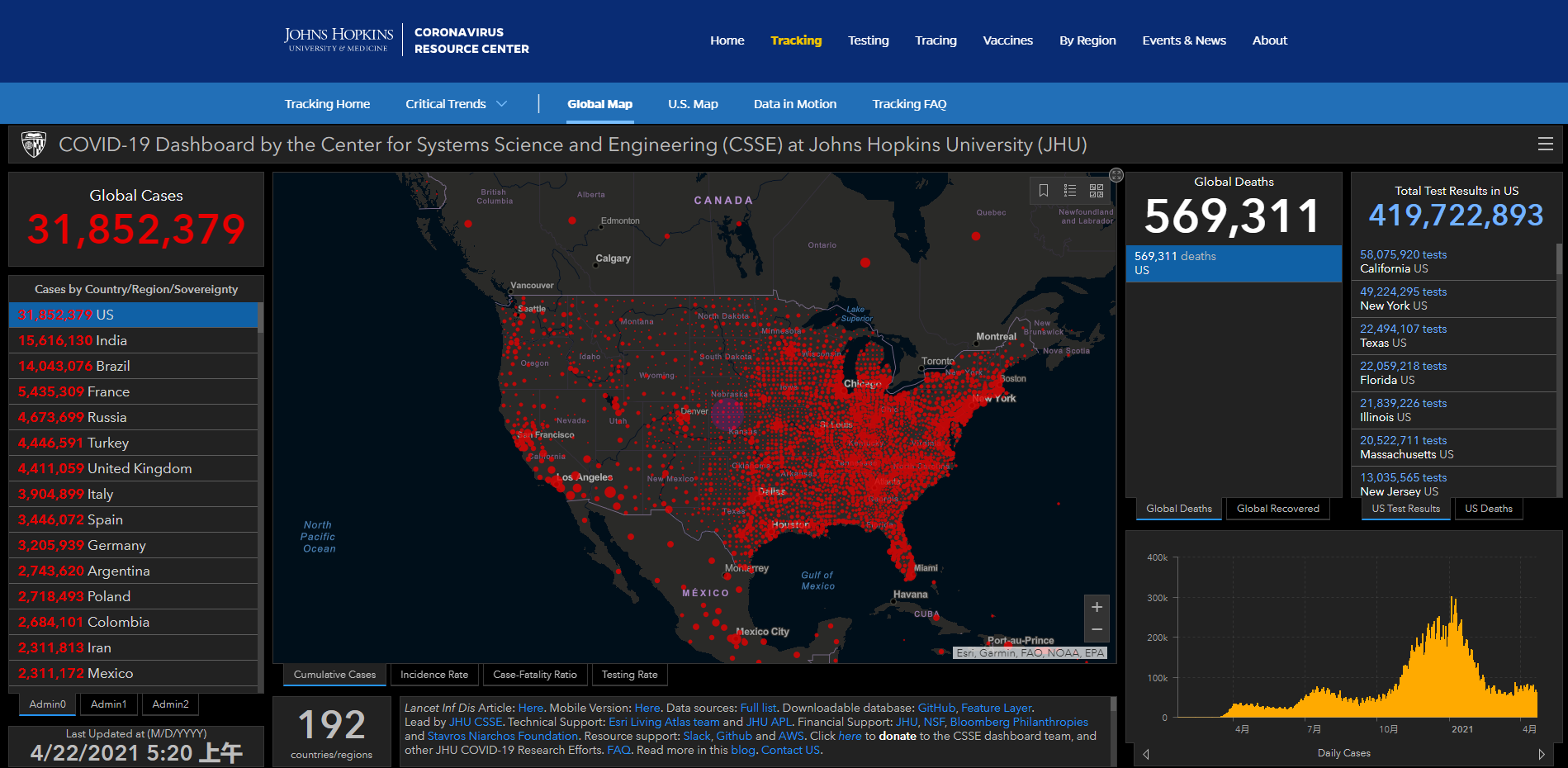This screenshot has height=768, width=1568.
Task: Open the Bloomberg Philanthropies link
Action: point(1019,722)
